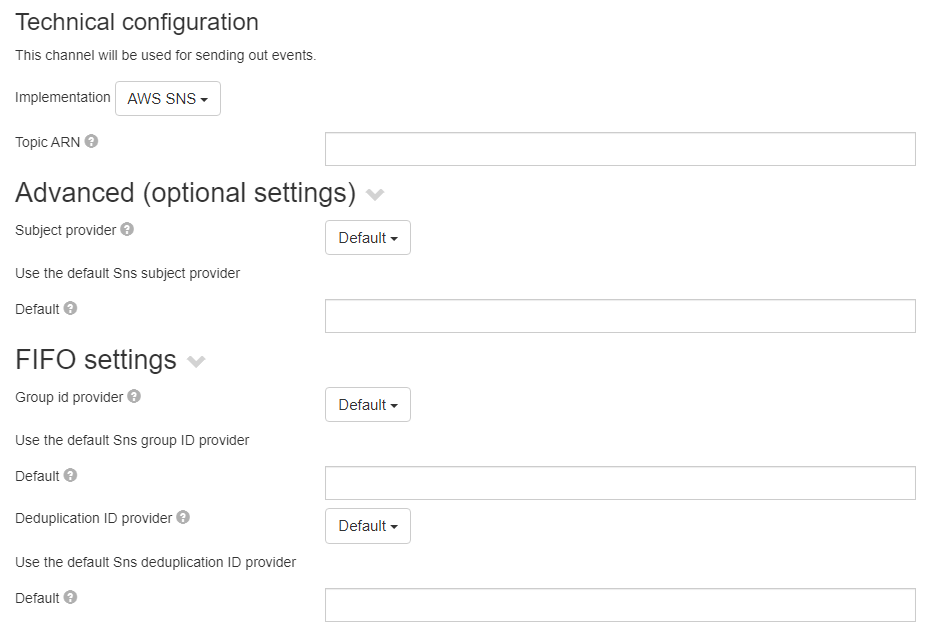
Task: Click the Technical configuration title
Action: pos(136,21)
